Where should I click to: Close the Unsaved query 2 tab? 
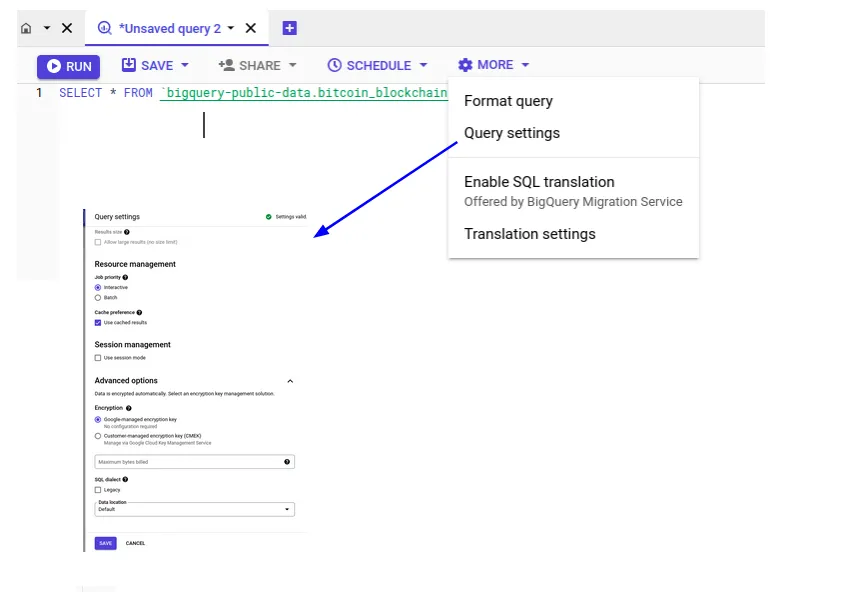point(251,28)
